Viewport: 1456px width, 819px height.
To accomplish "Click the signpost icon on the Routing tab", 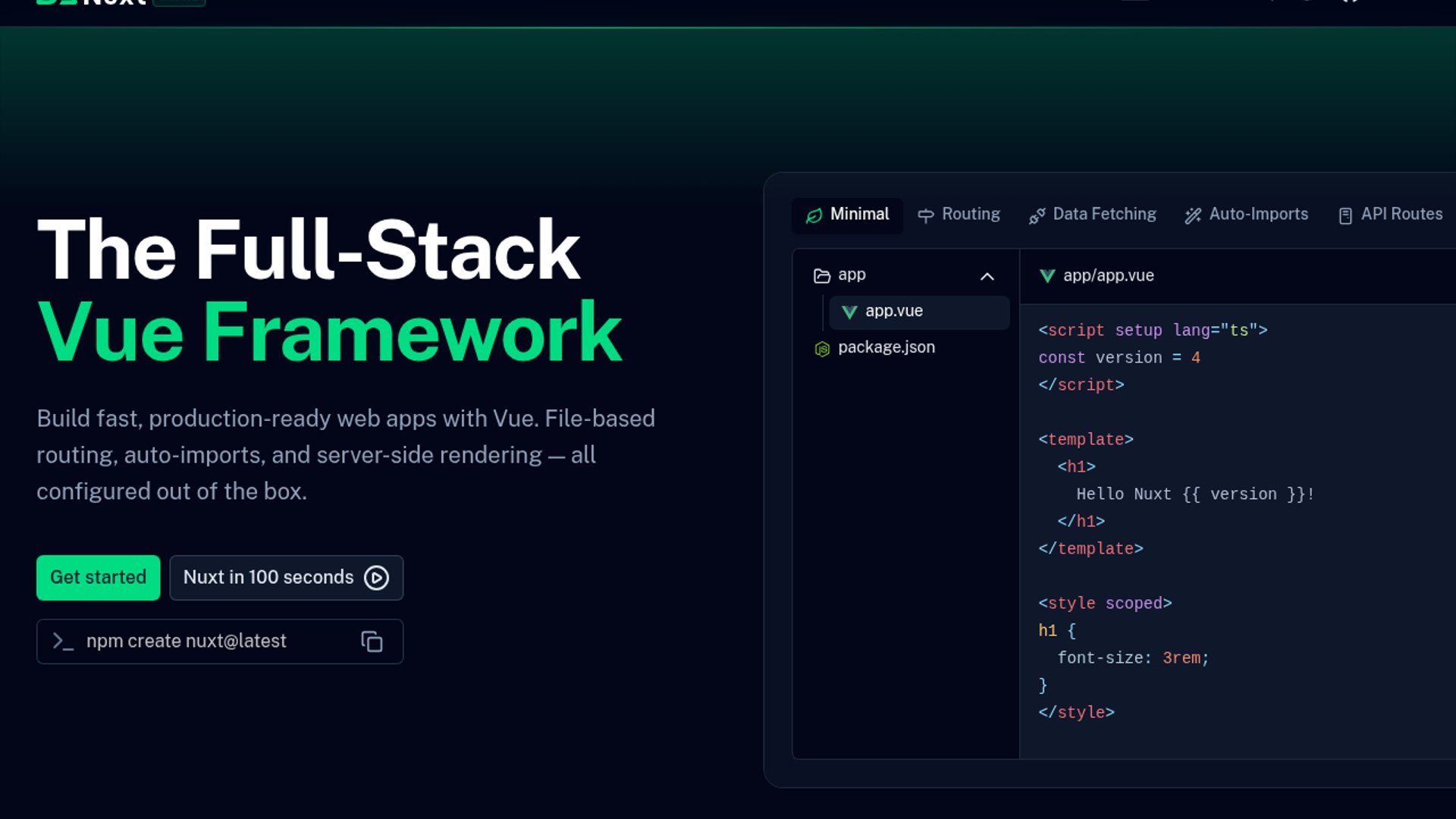I will coord(925,216).
